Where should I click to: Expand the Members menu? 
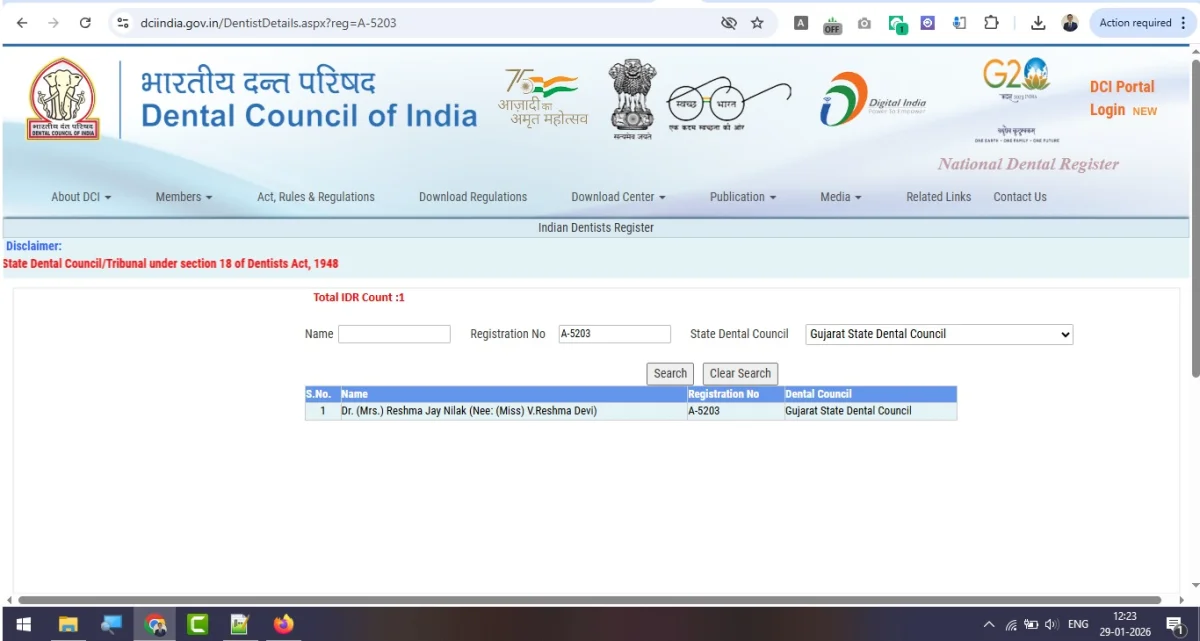tap(183, 197)
